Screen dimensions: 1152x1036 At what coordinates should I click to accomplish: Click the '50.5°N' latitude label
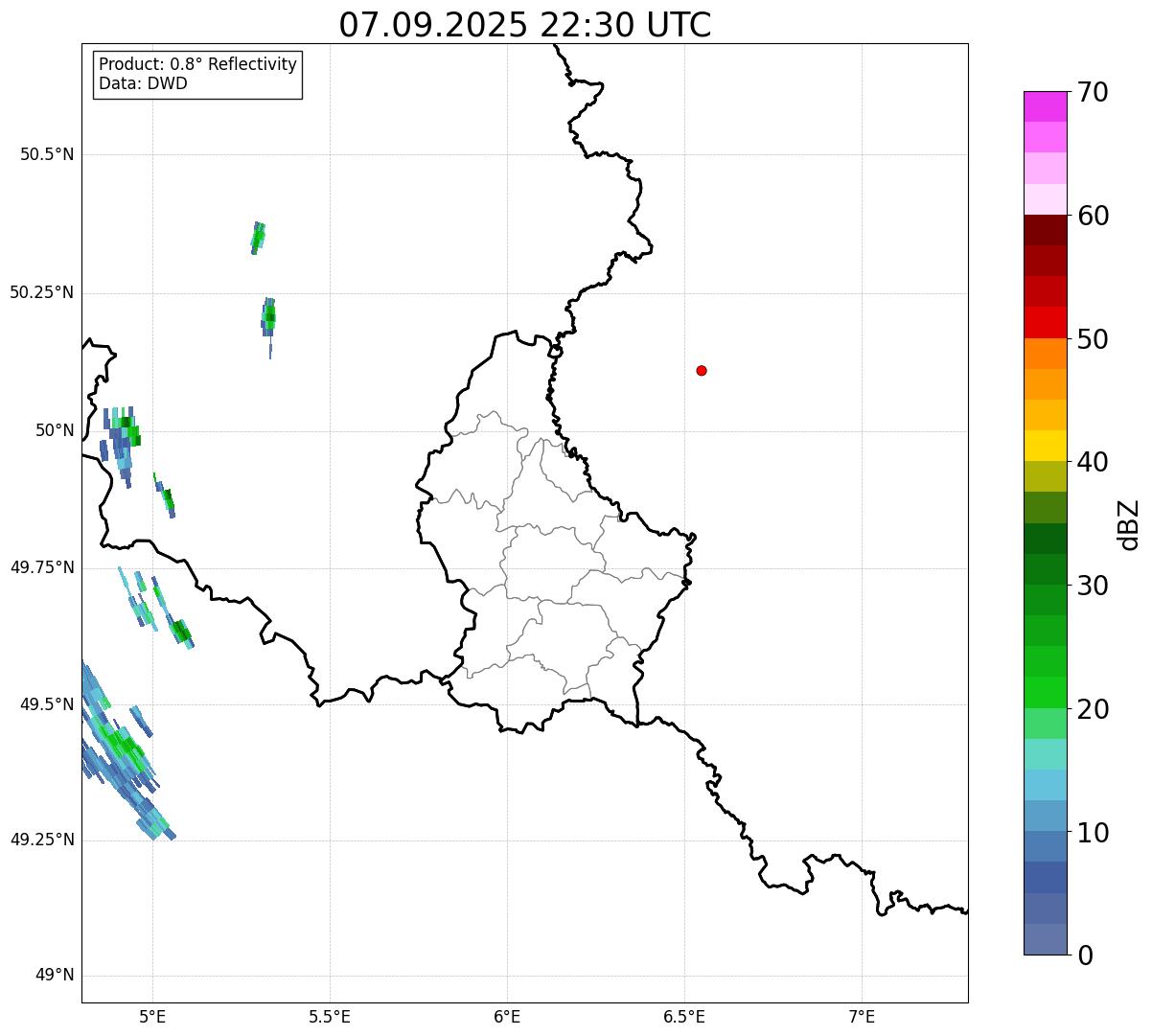click(47, 154)
